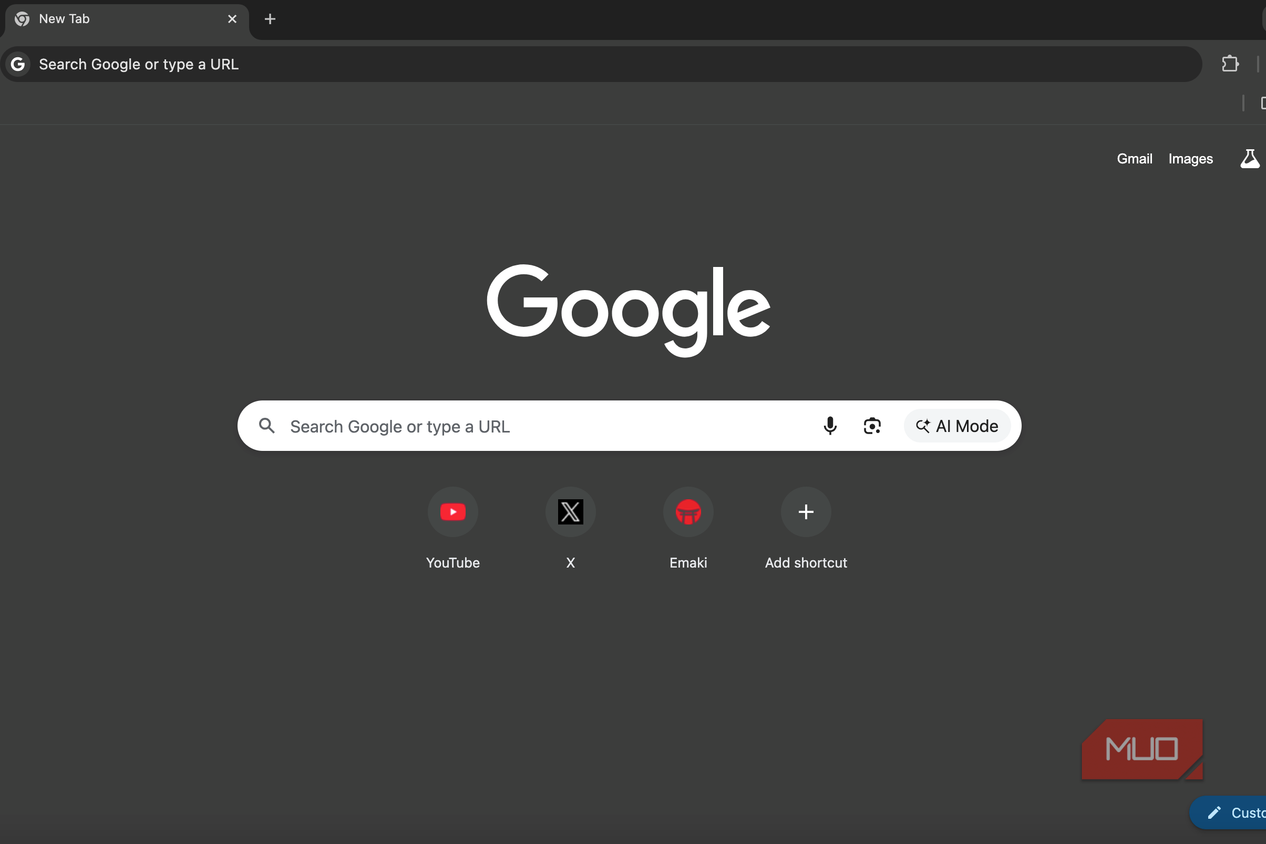Click the Emaki shortcut label
Viewport: 1266px width, 844px height.
(x=688, y=563)
